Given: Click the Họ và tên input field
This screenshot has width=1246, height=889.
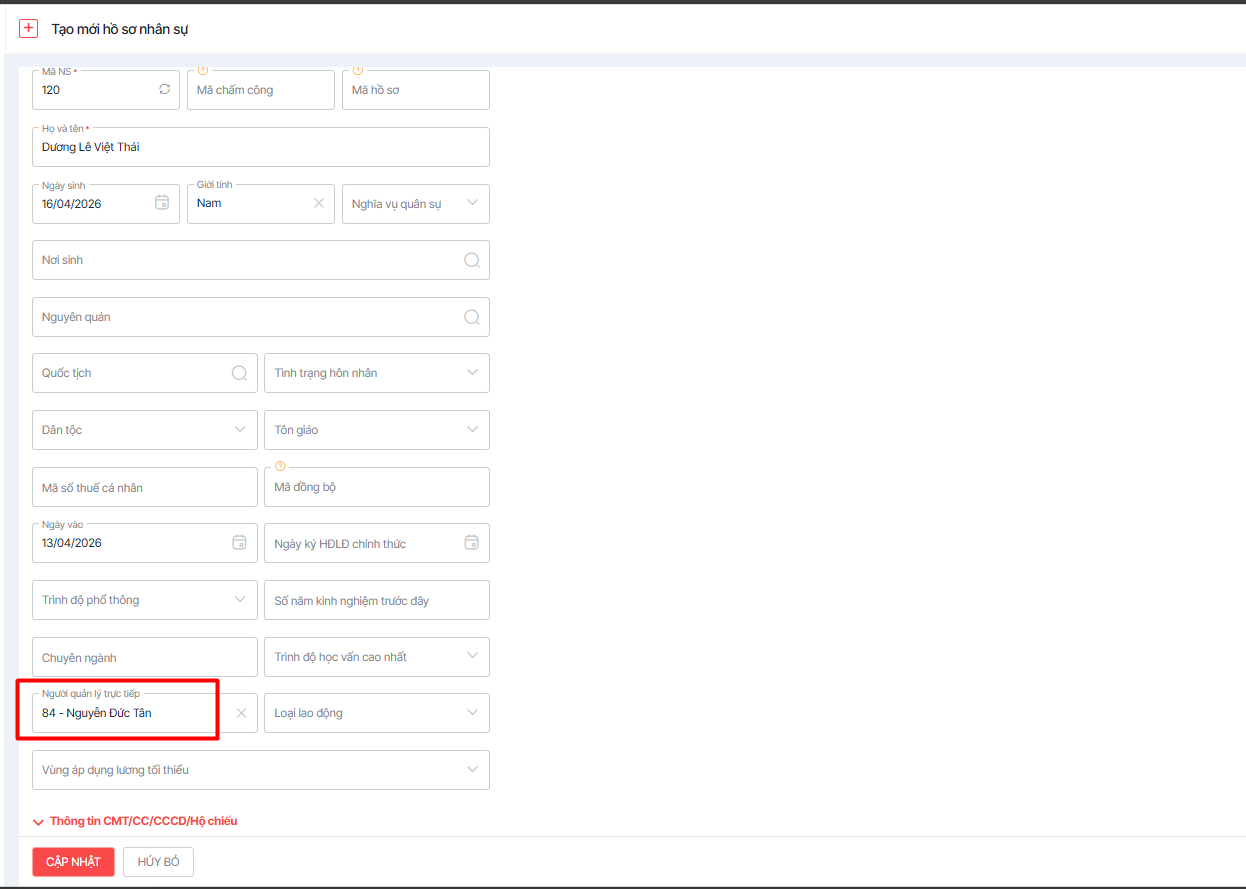Looking at the screenshot, I should tap(260, 148).
